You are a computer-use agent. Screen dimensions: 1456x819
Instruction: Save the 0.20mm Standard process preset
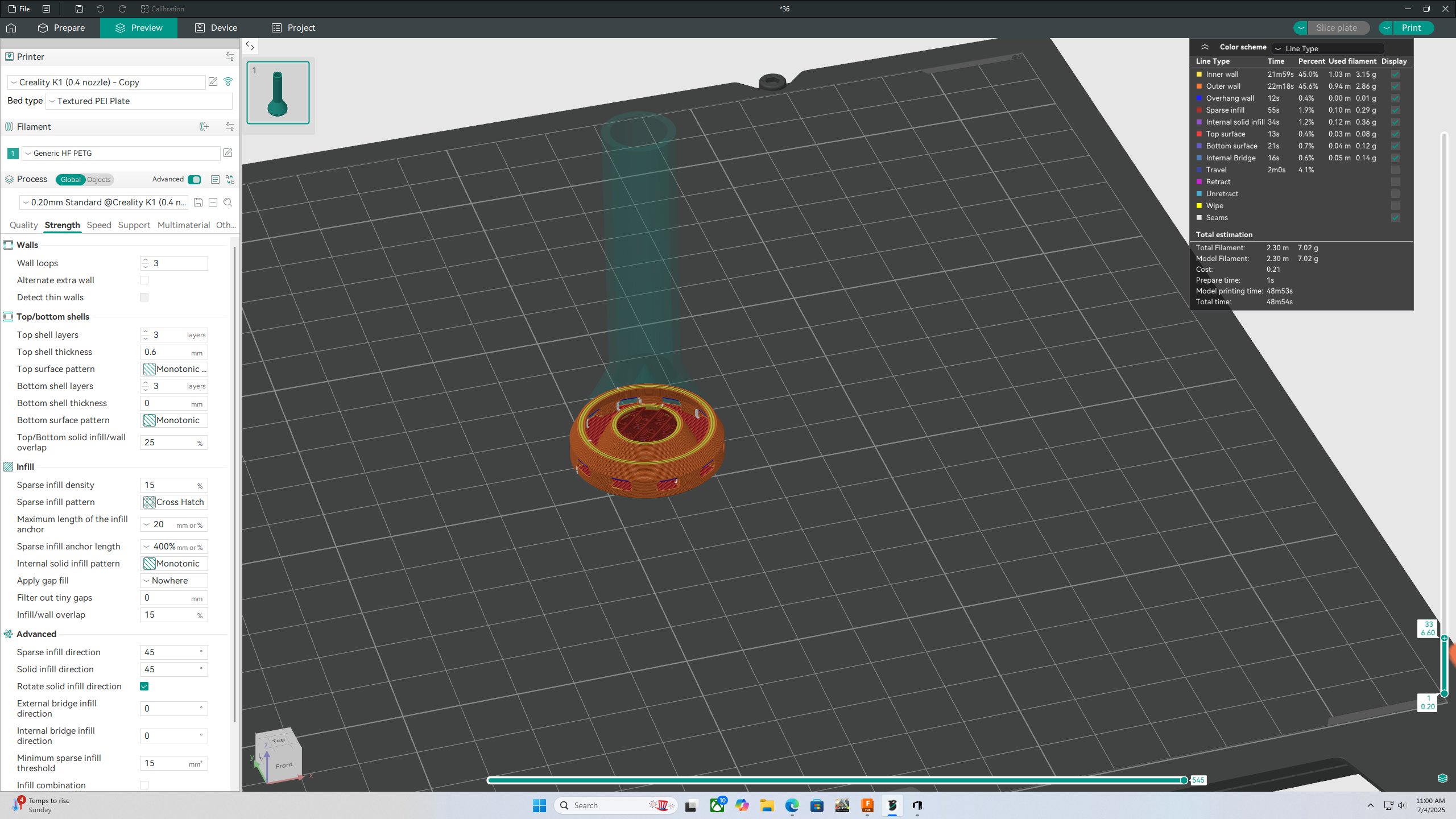click(198, 202)
